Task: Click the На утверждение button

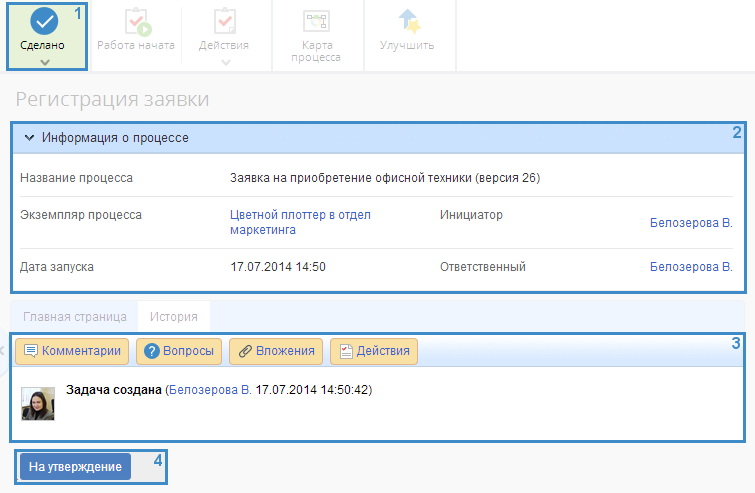Action: pyautogui.click(x=75, y=467)
